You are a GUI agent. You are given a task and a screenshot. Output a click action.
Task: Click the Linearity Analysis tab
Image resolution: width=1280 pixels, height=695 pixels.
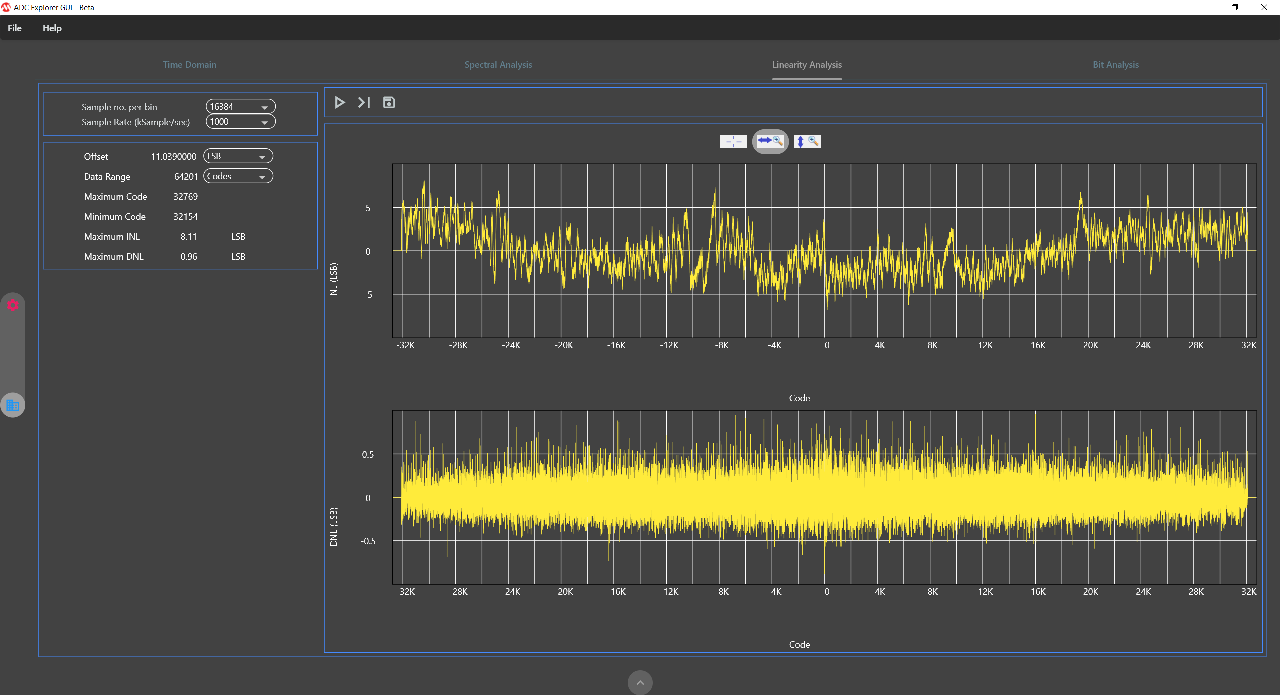point(807,65)
